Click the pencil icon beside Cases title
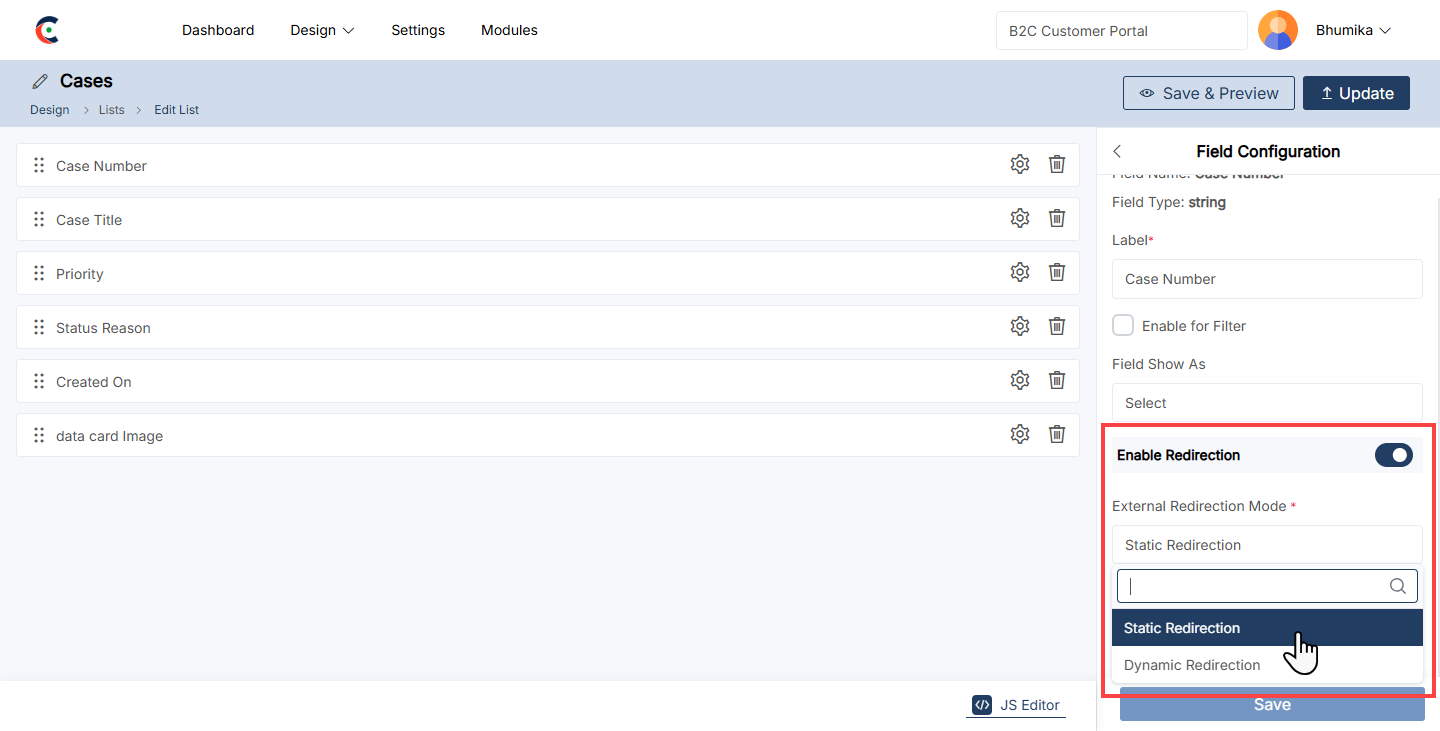1440x731 pixels. [40, 82]
